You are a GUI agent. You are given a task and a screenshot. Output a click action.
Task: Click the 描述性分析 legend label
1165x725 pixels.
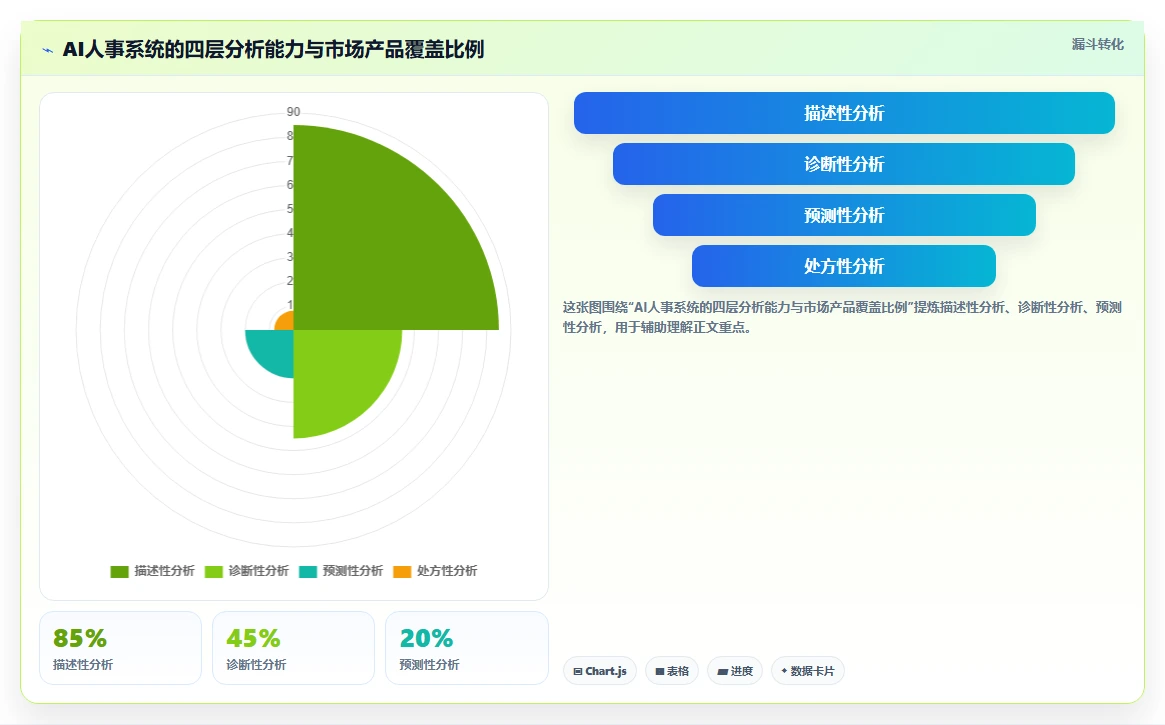[x=164, y=570]
